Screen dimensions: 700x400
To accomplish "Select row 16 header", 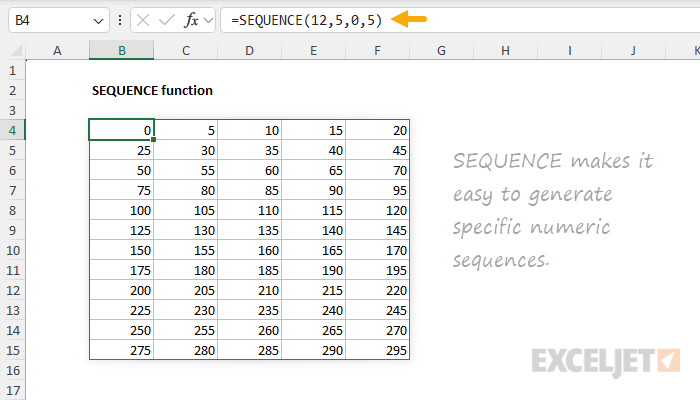I will tap(12, 370).
